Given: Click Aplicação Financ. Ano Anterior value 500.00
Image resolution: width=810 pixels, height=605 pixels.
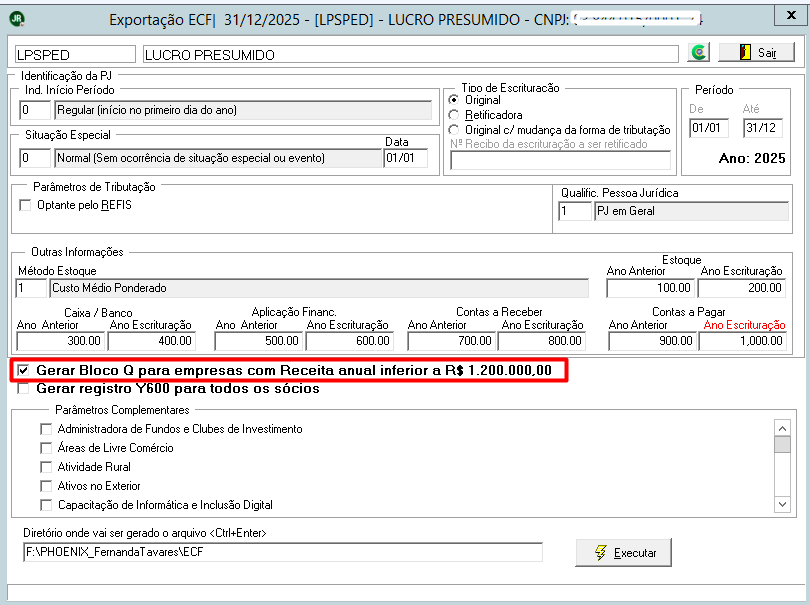Looking at the screenshot, I should tap(259, 341).
